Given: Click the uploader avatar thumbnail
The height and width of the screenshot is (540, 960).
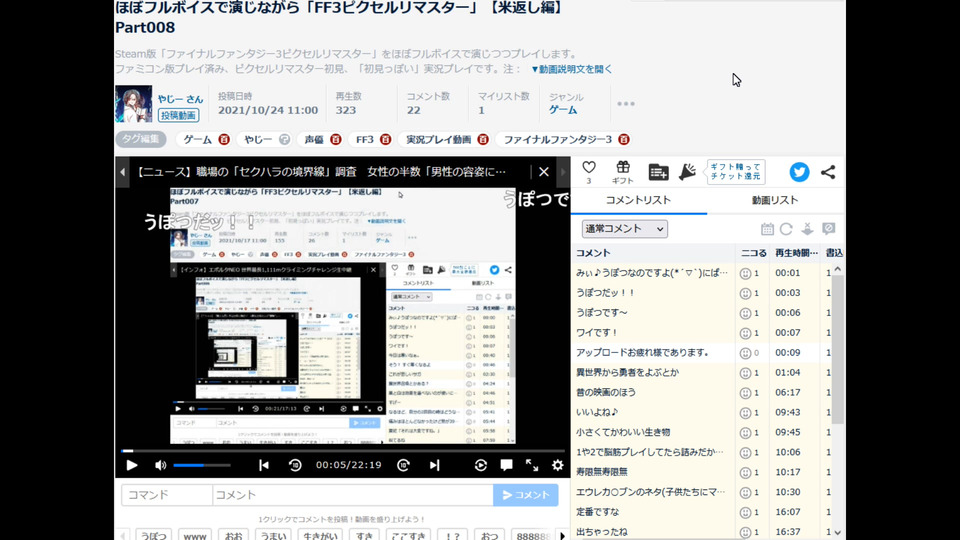Looking at the screenshot, I should pos(133,103).
